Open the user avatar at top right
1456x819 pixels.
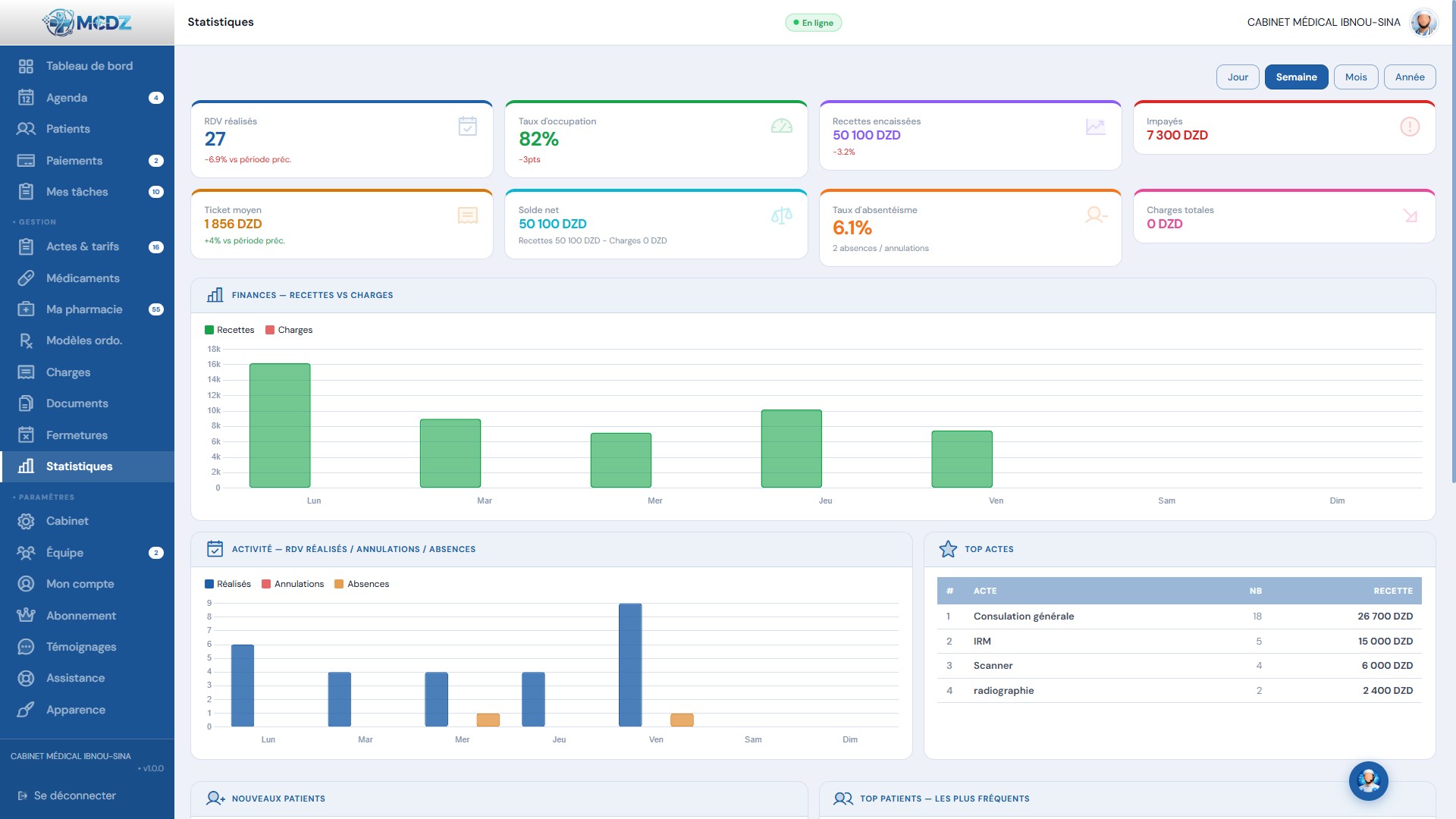[1424, 23]
